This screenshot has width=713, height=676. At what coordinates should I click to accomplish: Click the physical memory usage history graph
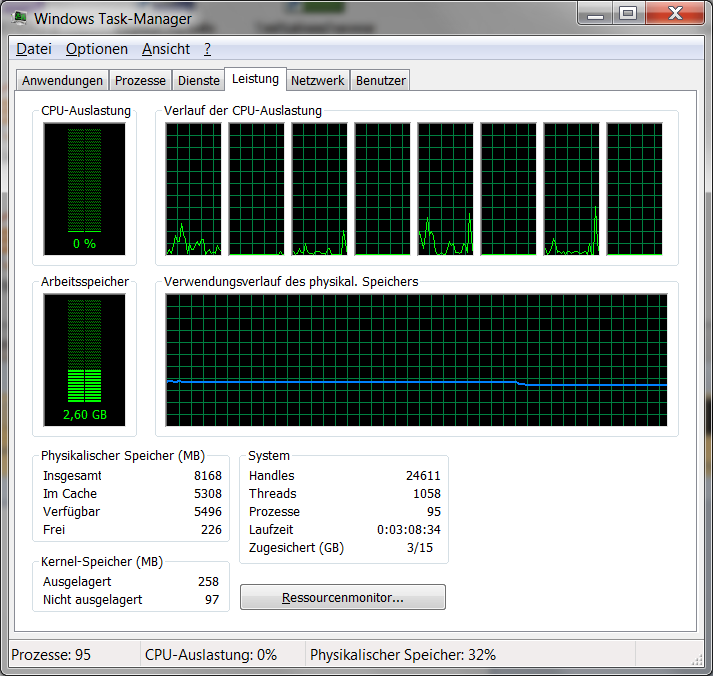pos(417,360)
